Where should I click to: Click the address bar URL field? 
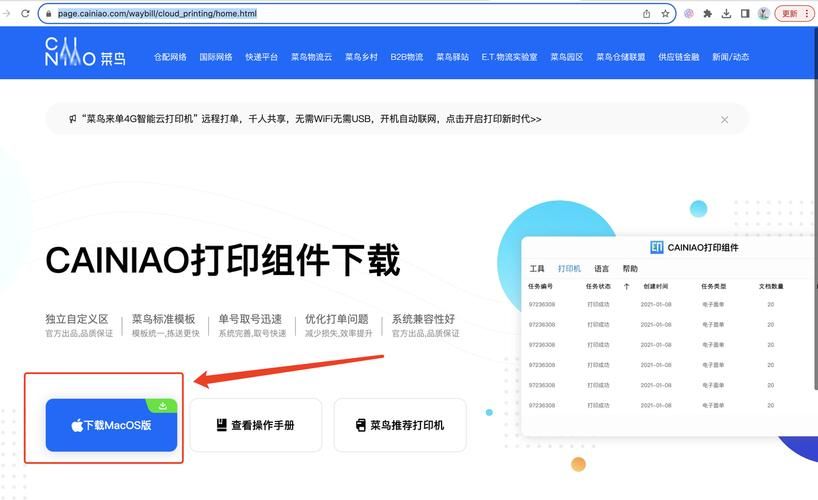click(357, 14)
